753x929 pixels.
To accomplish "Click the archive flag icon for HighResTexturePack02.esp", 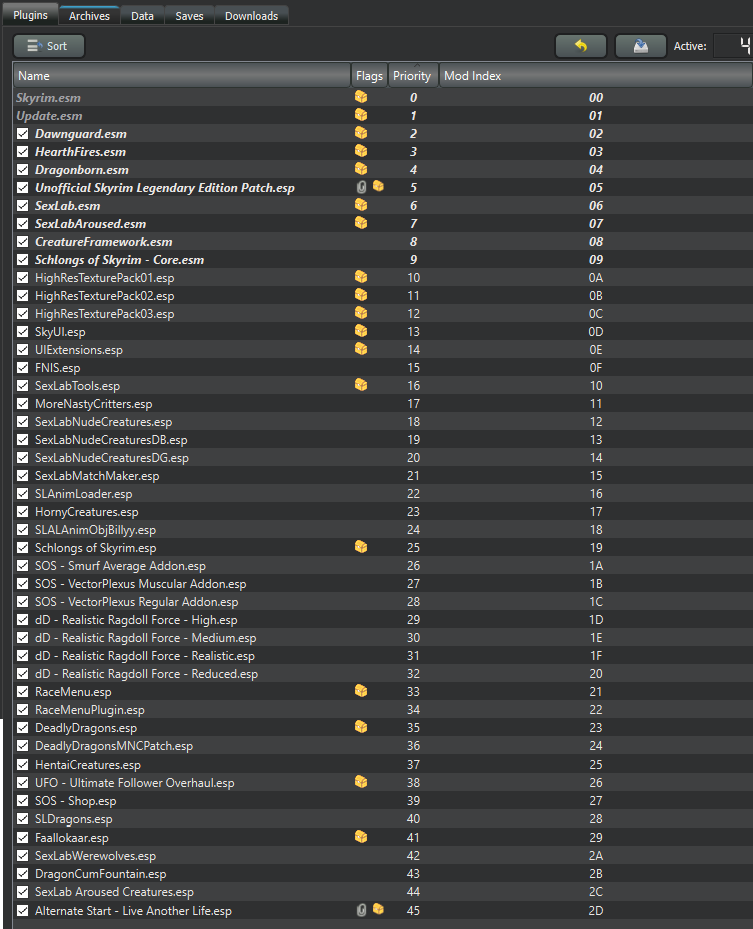I will click(x=361, y=295).
